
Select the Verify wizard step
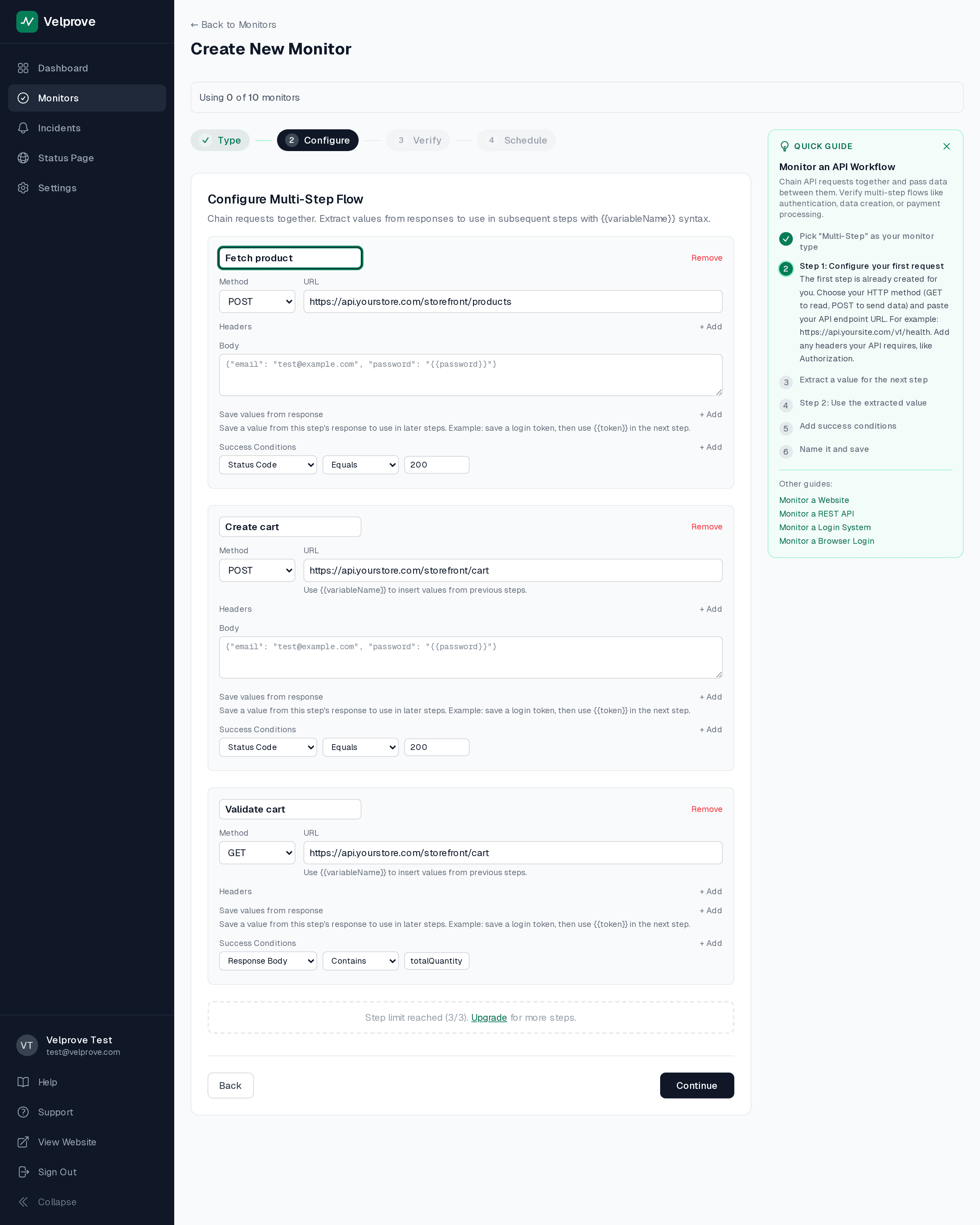[418, 140]
